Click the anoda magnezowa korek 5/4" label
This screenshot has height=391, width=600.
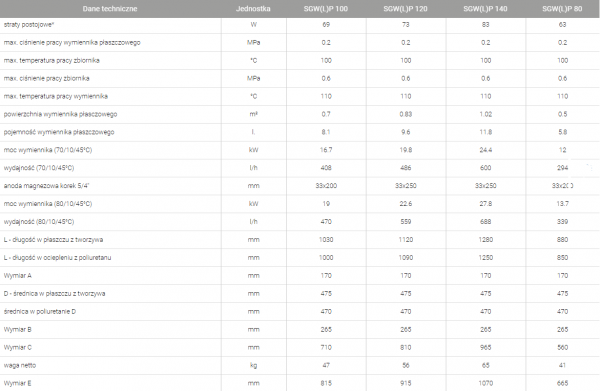pos(46,186)
